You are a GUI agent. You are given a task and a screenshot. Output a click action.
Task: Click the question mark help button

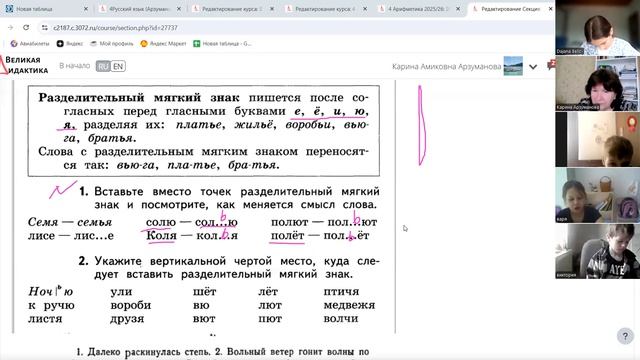(625, 336)
